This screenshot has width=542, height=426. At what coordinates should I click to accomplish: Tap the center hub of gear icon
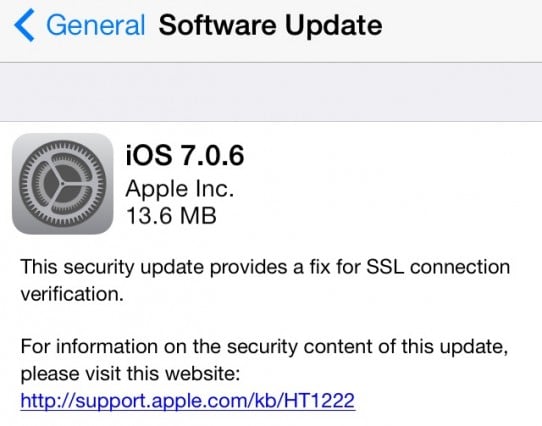[x=63, y=184]
